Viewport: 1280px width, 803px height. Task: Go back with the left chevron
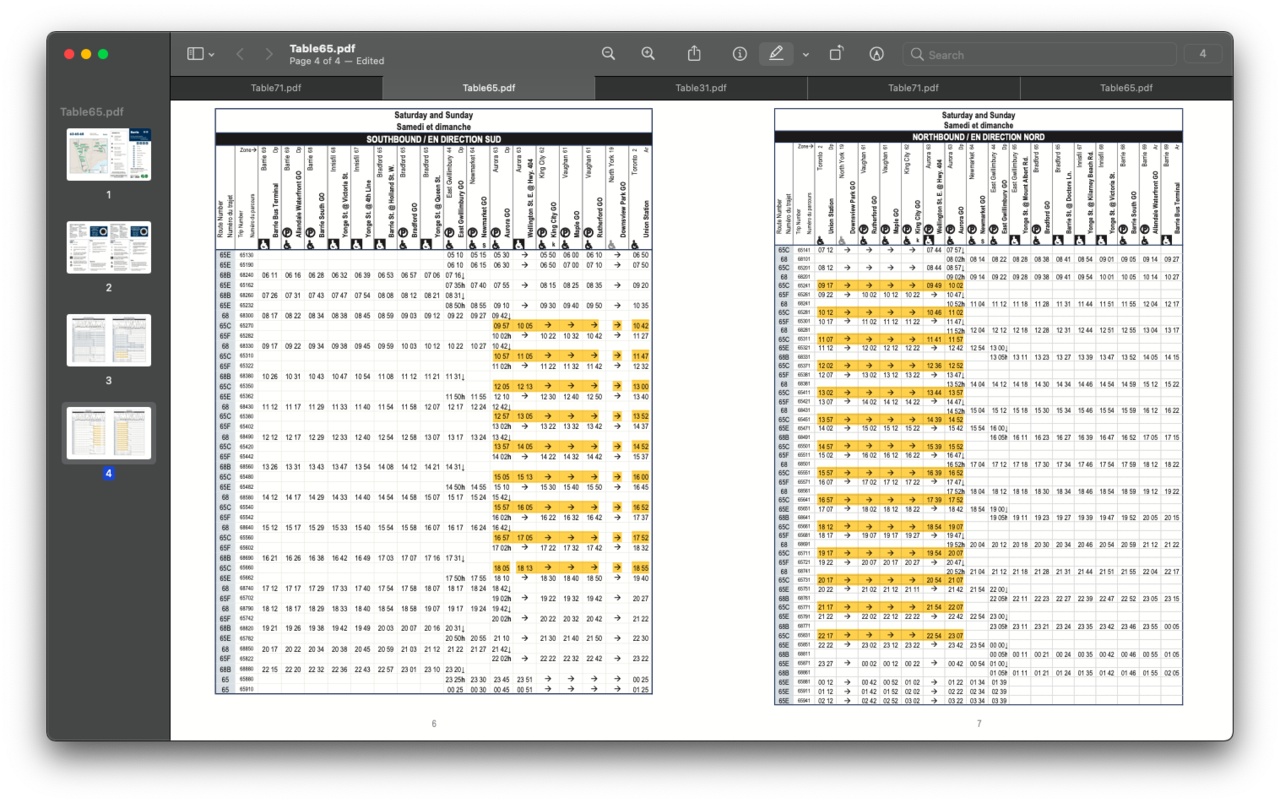[x=240, y=54]
